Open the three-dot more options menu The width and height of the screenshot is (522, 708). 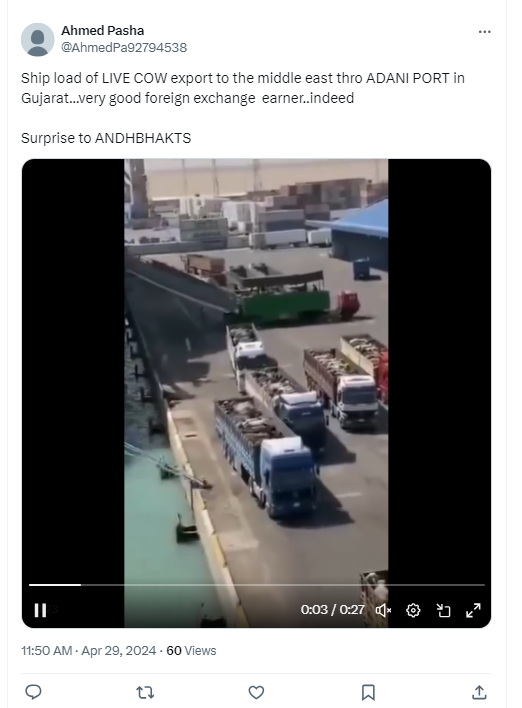tap(485, 32)
